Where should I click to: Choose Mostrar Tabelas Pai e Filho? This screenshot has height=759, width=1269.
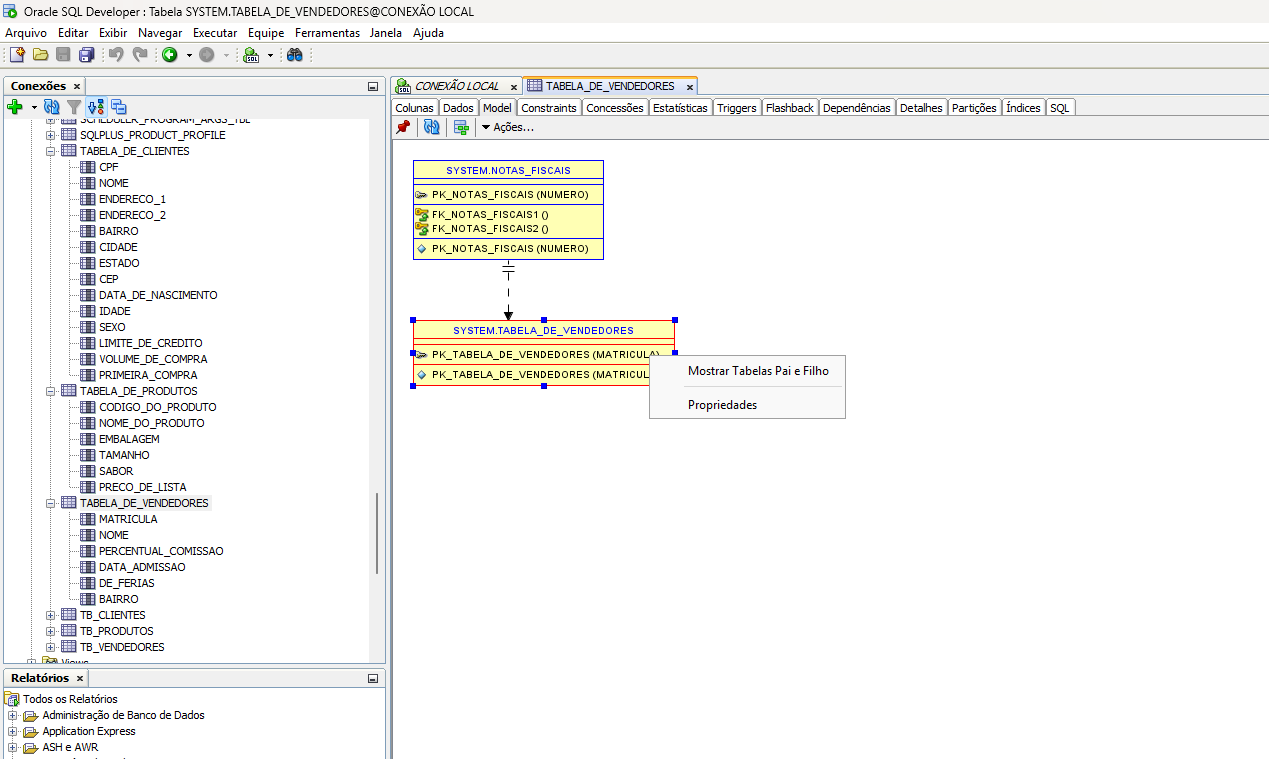pos(757,371)
